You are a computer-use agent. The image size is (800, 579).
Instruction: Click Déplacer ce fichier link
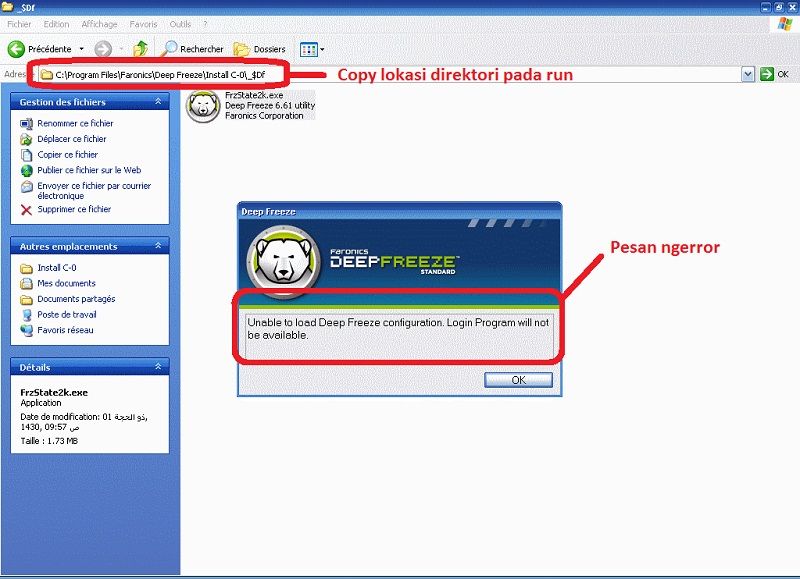[x=71, y=139]
